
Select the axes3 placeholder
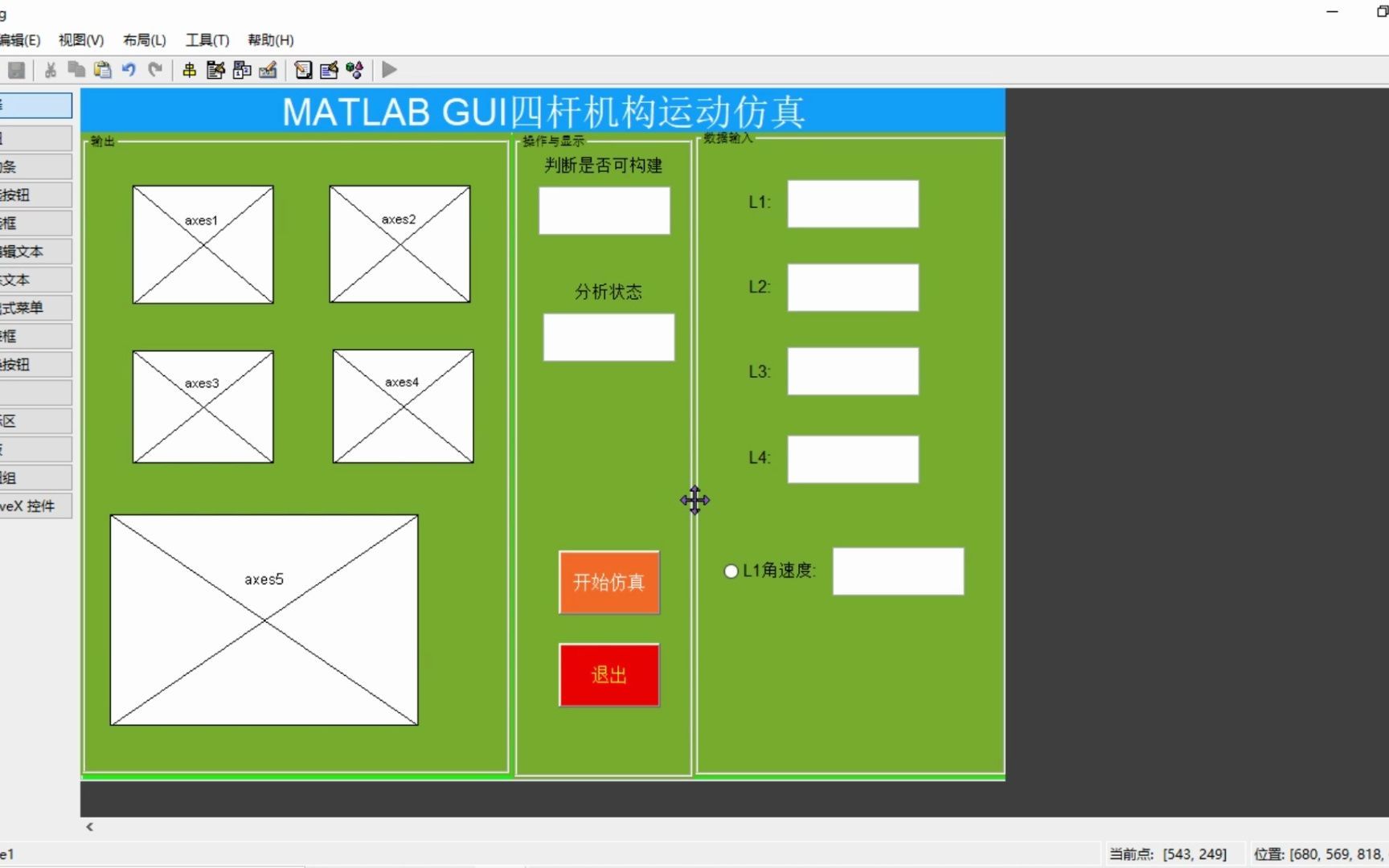point(203,407)
